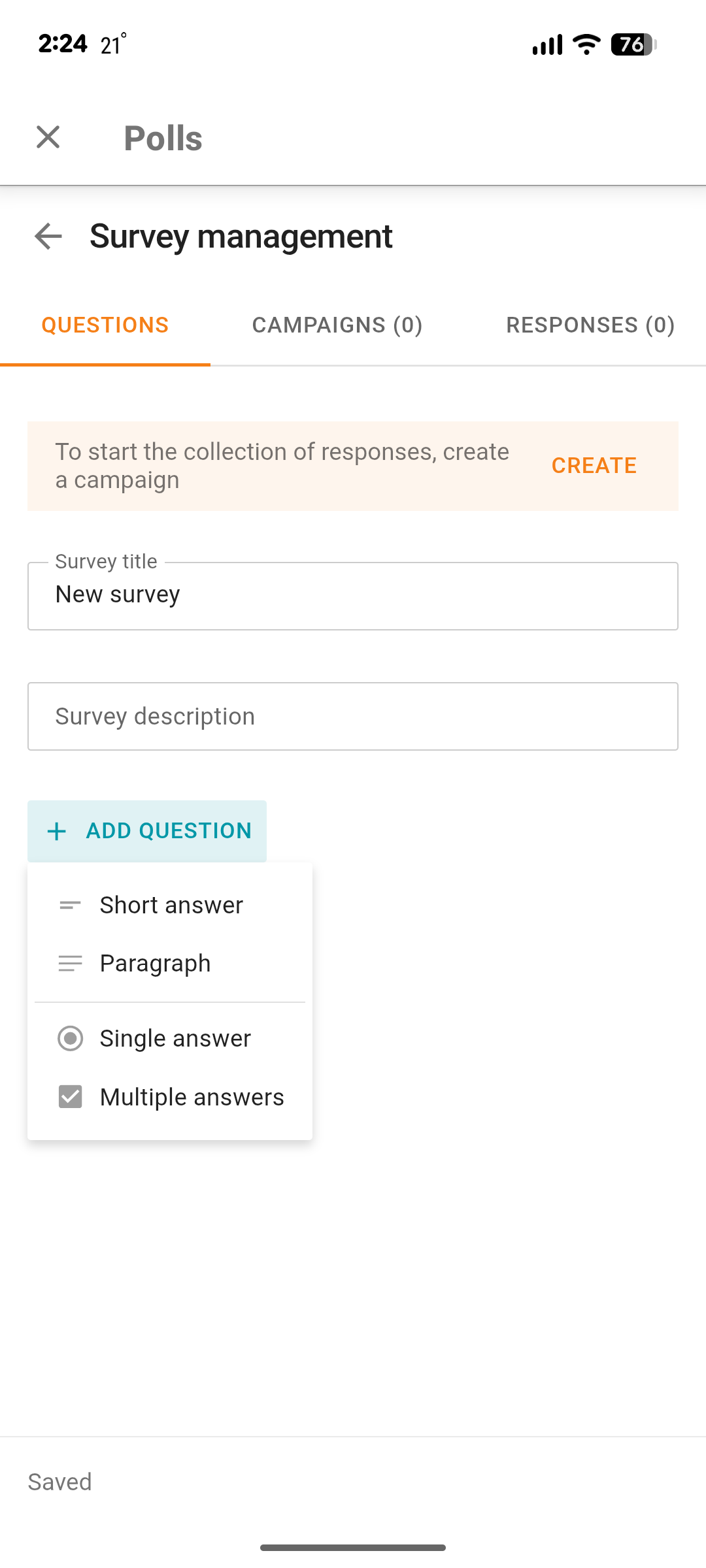706x1568 pixels.
Task: Choose Paragraph from the question menu
Action: (x=156, y=964)
